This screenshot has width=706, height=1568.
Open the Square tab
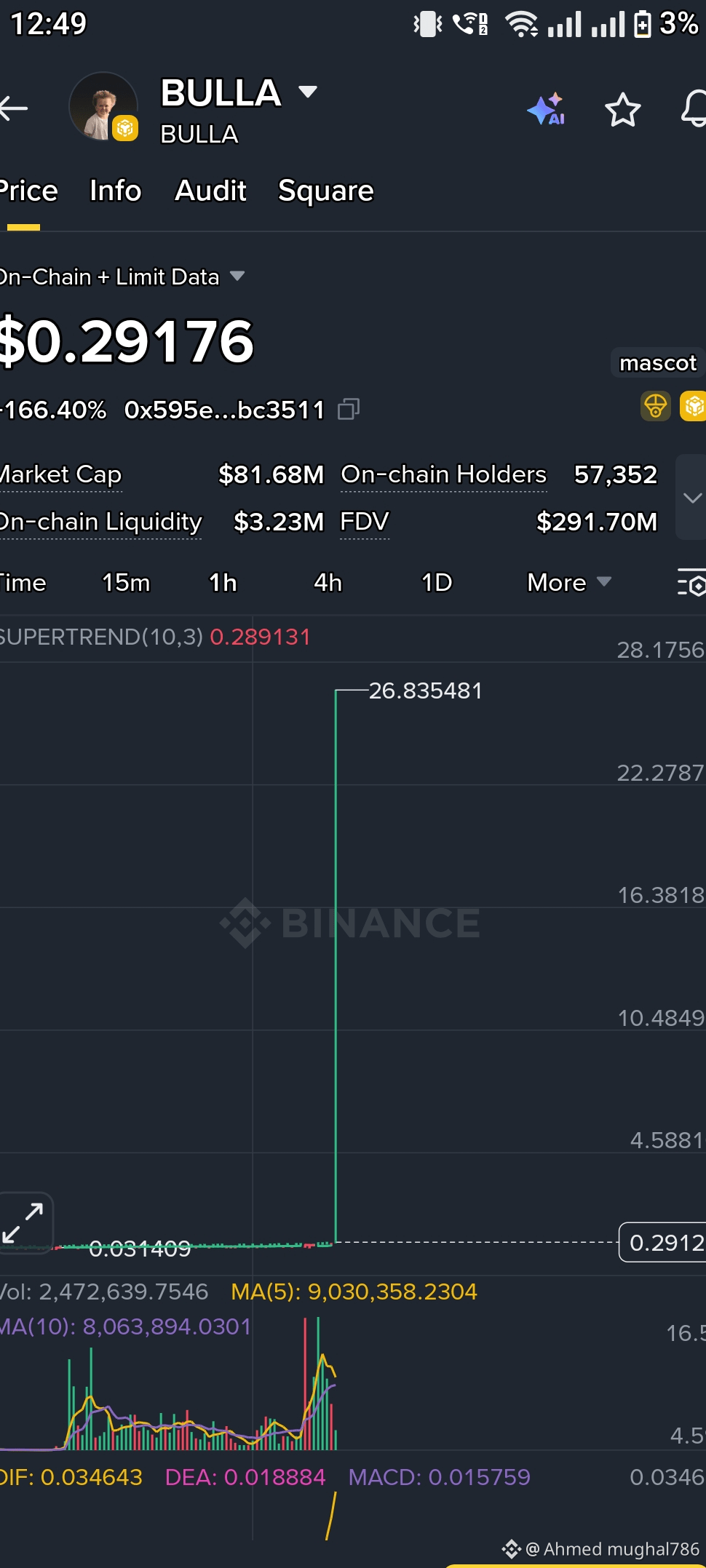325,191
